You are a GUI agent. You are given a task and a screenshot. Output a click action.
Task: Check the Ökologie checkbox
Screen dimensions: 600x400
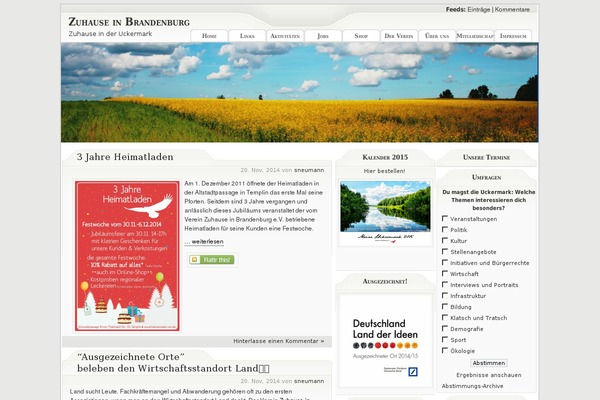tap(445, 350)
